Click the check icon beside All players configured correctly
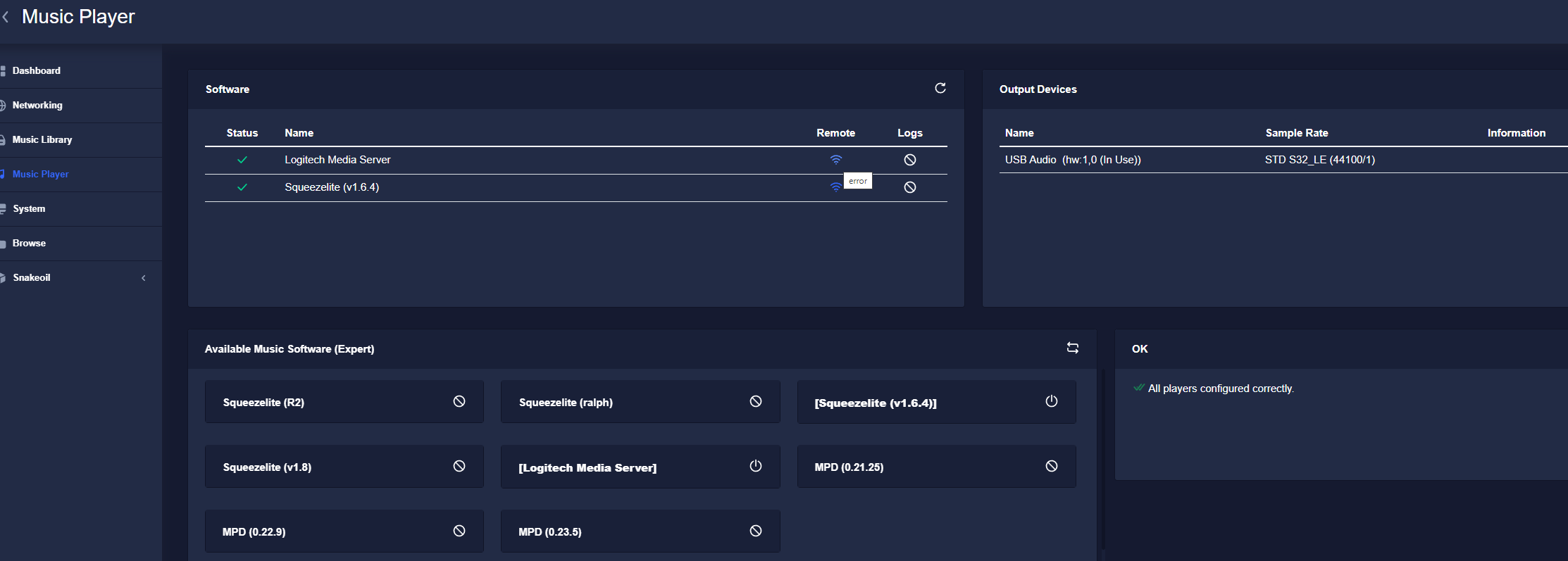This screenshot has width=1568, height=561. tap(1138, 388)
